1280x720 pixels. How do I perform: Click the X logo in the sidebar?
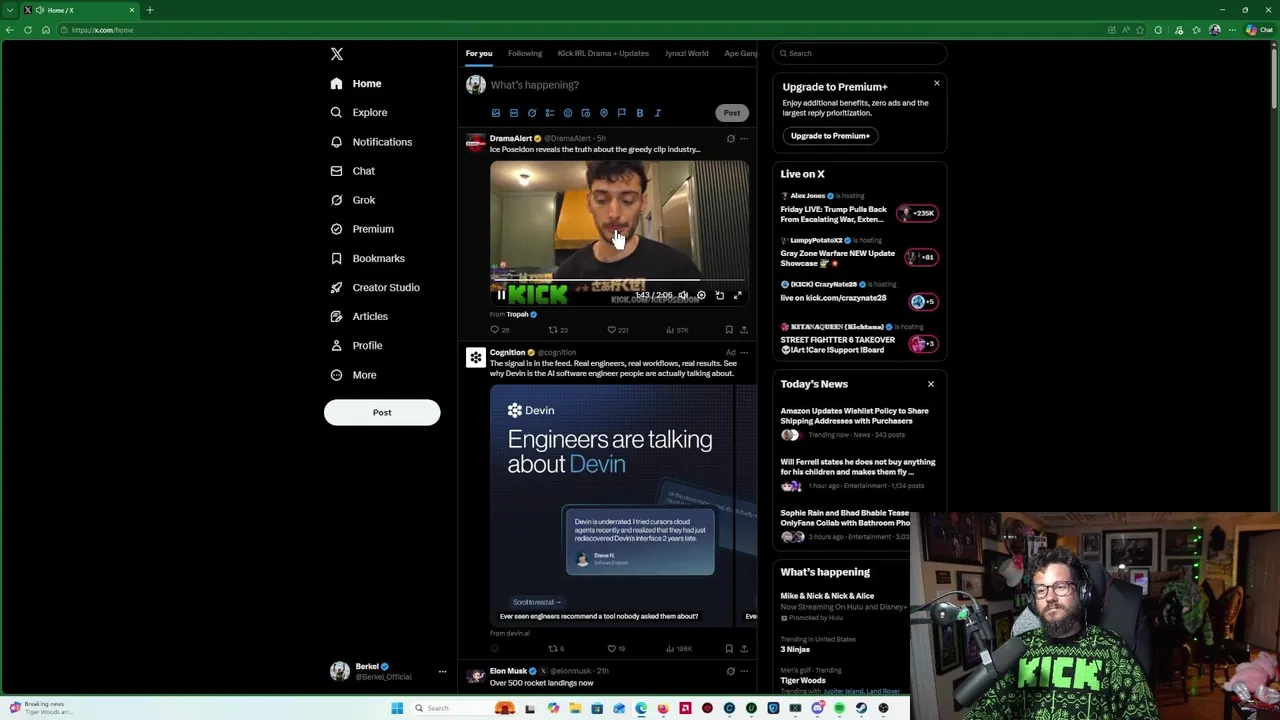pyautogui.click(x=337, y=54)
